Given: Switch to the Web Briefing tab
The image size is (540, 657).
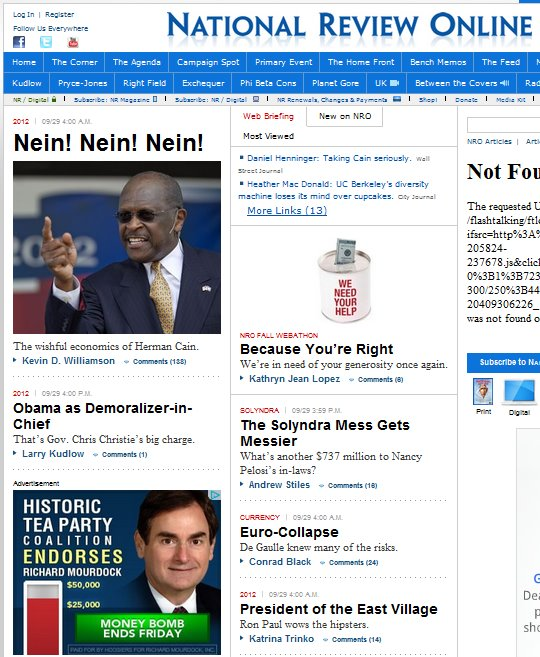Looking at the screenshot, I should pos(268,116).
